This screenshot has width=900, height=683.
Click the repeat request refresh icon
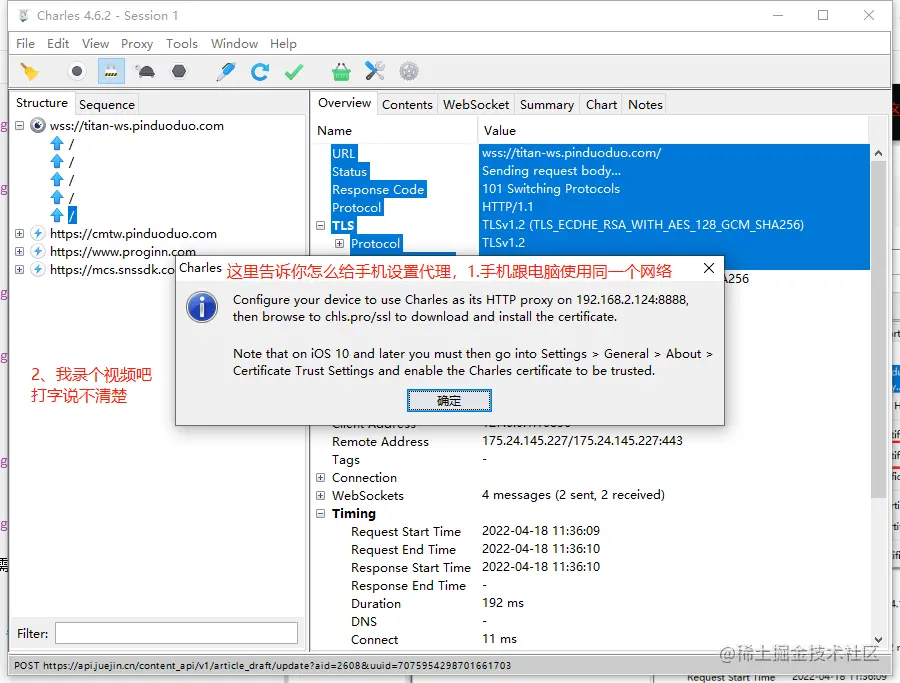pos(259,72)
